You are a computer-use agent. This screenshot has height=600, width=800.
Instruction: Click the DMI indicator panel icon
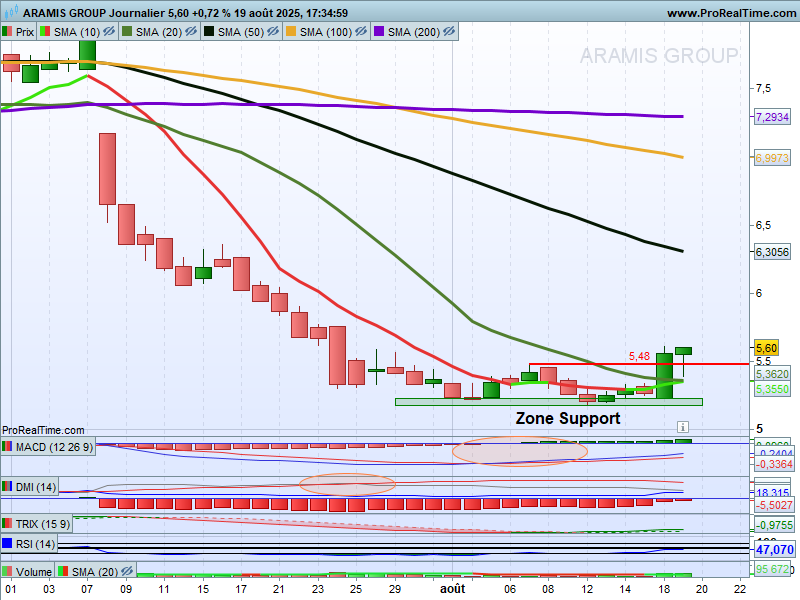[x=7, y=487]
